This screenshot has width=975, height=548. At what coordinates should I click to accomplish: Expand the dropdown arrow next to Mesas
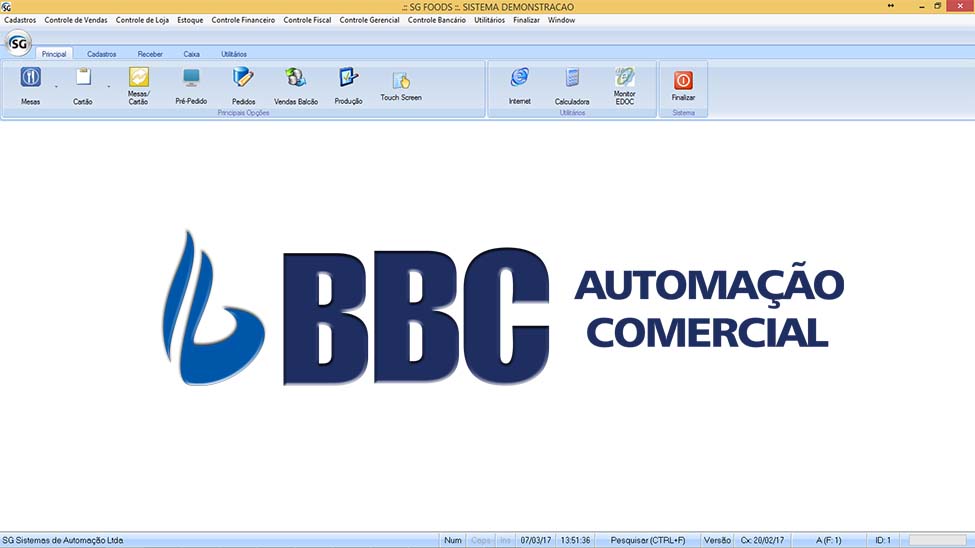click(x=56, y=88)
